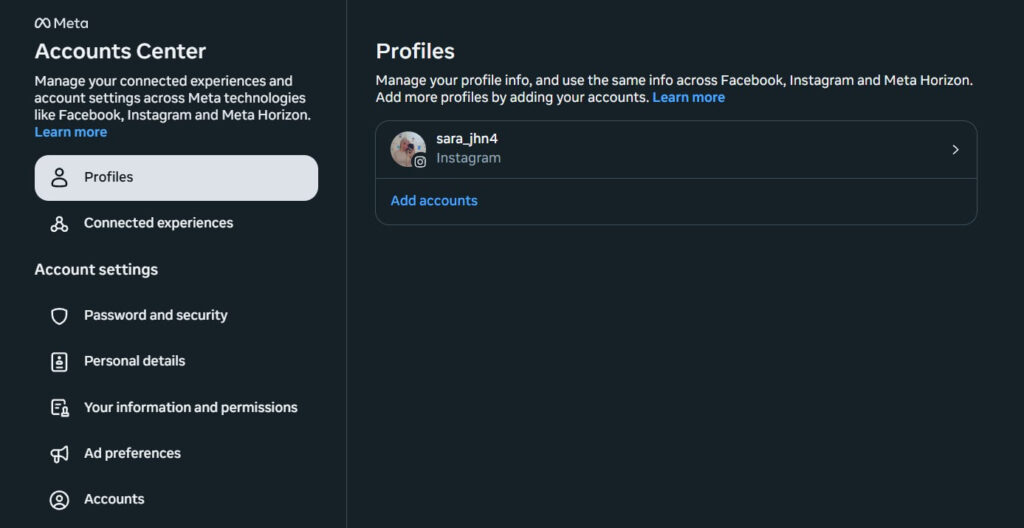The height and width of the screenshot is (528, 1024).
Task: Select Profiles in the sidebar
Action: coord(176,178)
